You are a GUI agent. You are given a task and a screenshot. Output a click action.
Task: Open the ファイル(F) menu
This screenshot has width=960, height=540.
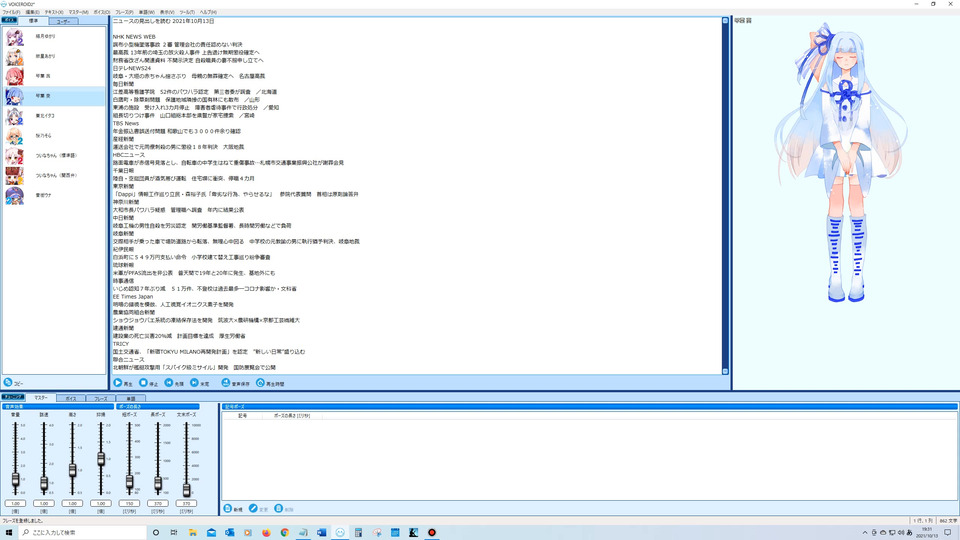pyautogui.click(x=11, y=12)
